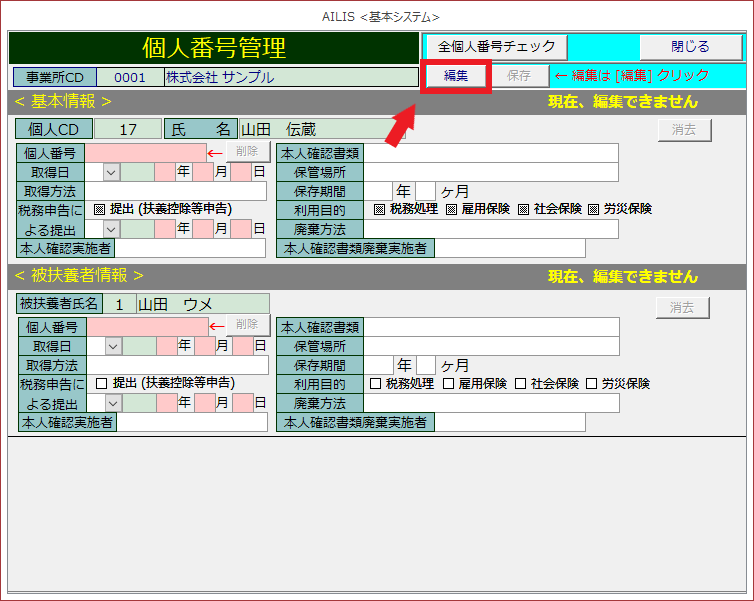Screen dimensions: 754x601
Task: Click 消去 in the 被扶養者情報 section
Action: 682,308
